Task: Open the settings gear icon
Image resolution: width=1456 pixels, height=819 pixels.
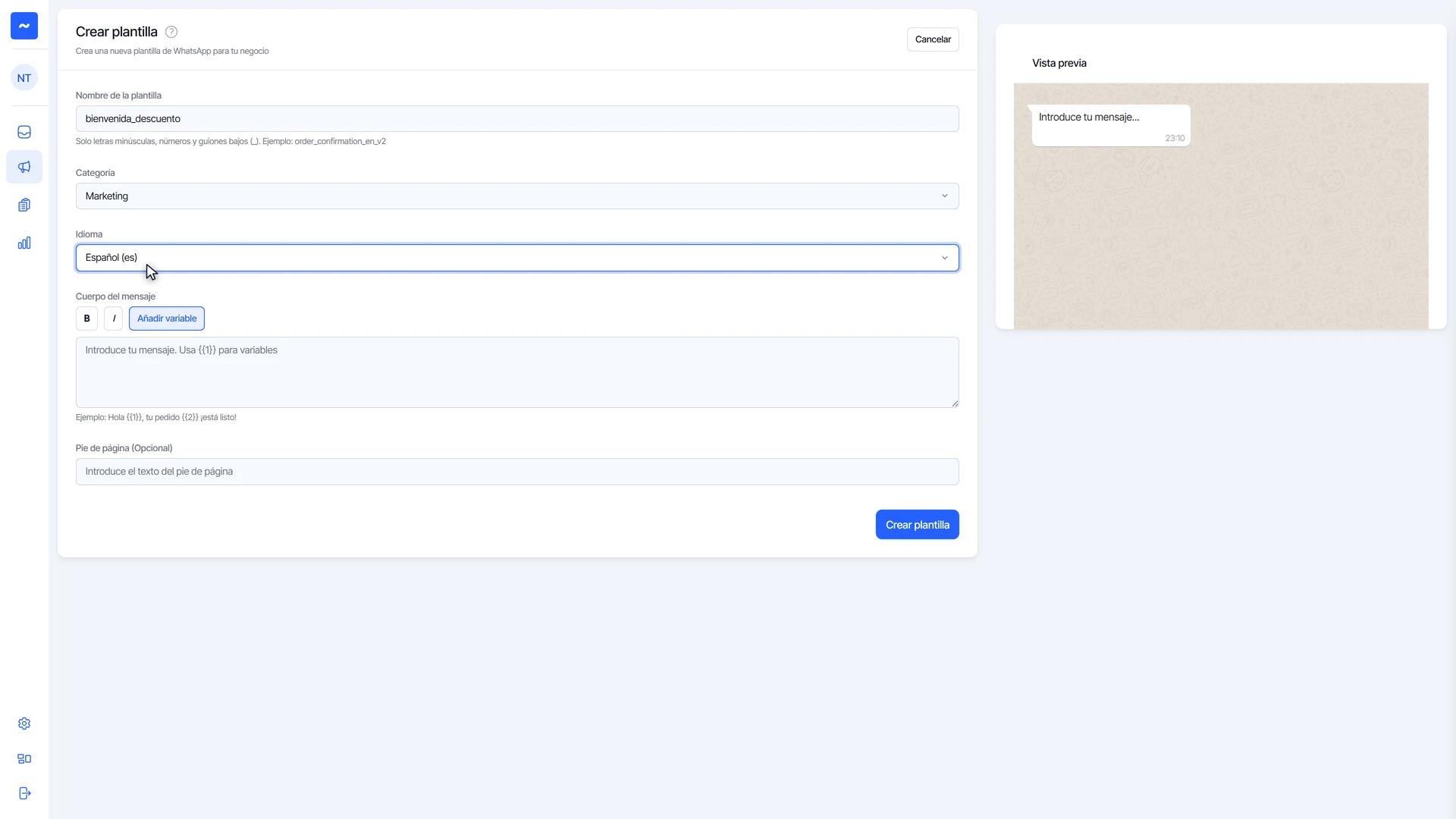Action: point(24,723)
